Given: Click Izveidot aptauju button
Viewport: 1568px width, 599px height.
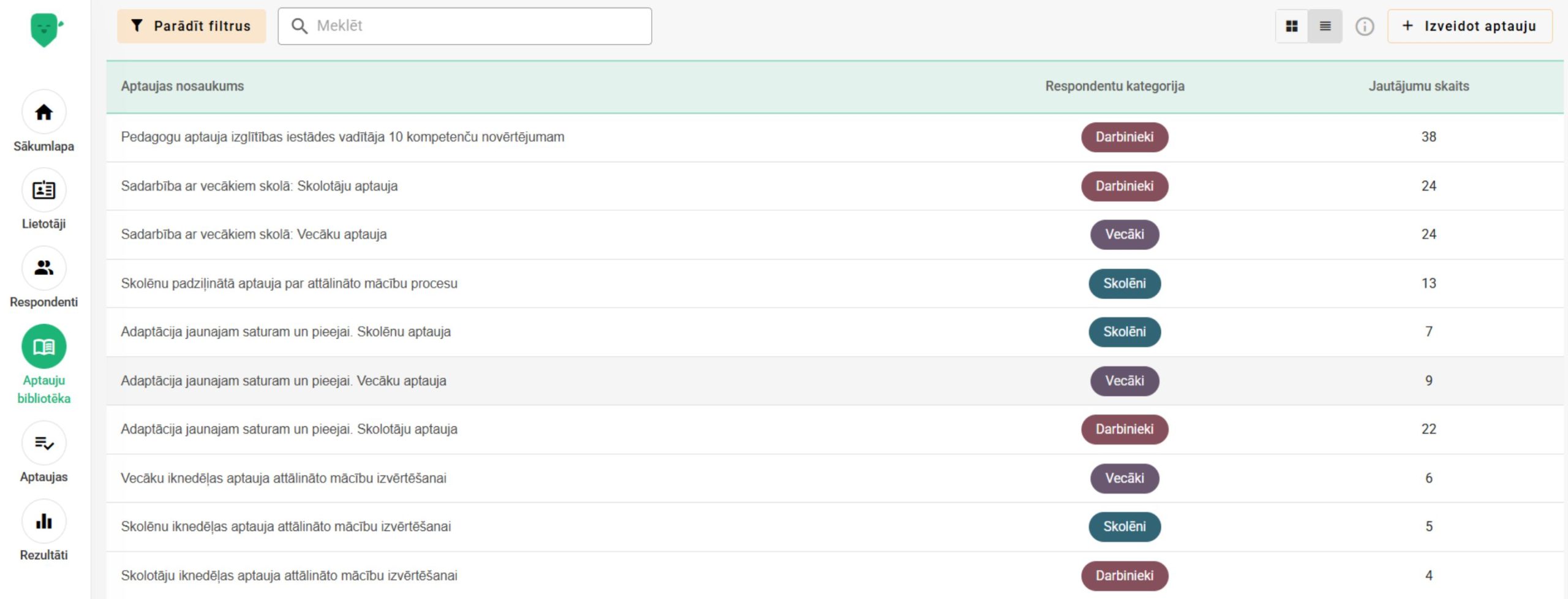Looking at the screenshot, I should tap(1470, 26).
